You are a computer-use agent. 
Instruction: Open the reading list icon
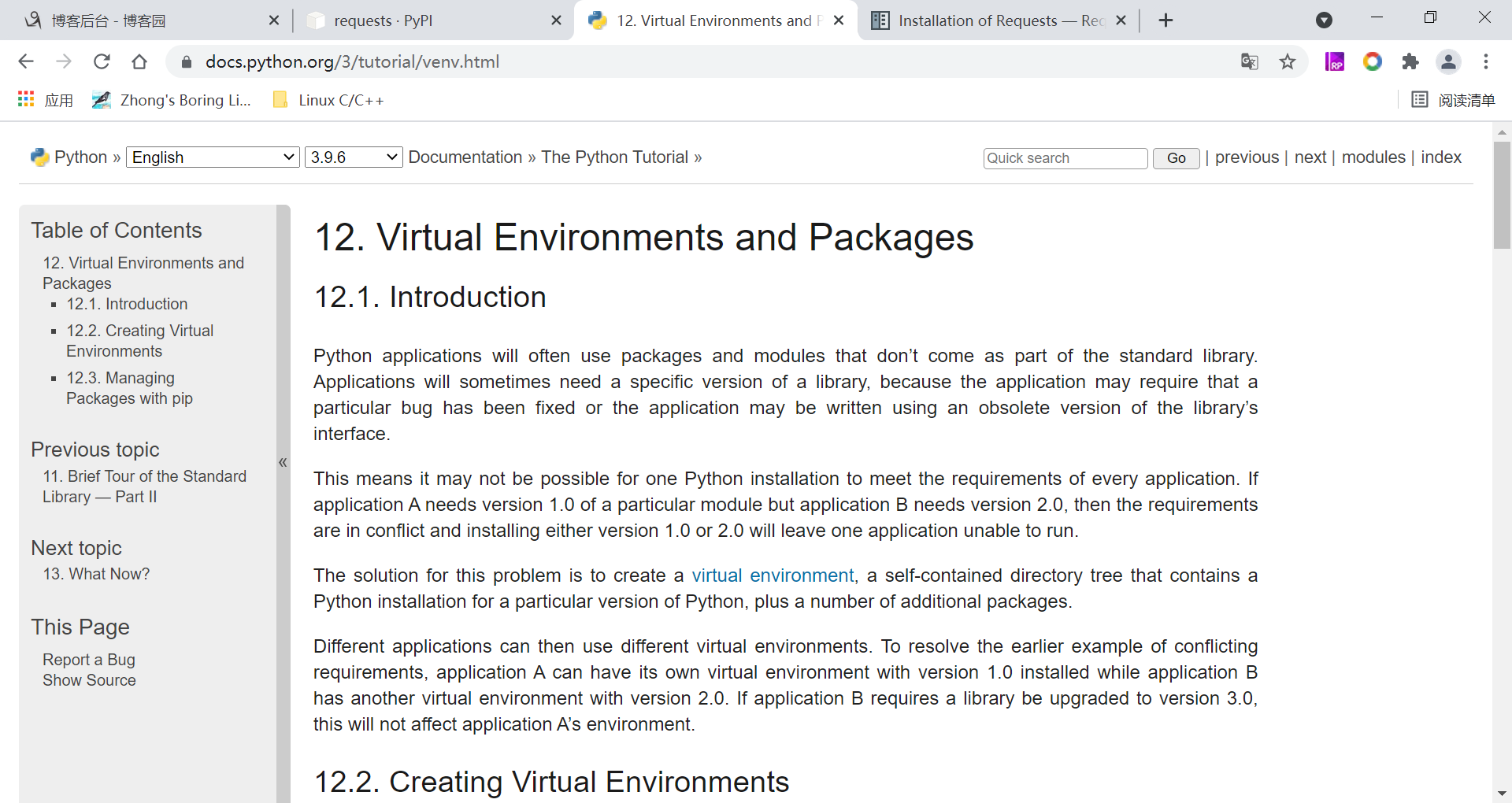(x=1420, y=99)
